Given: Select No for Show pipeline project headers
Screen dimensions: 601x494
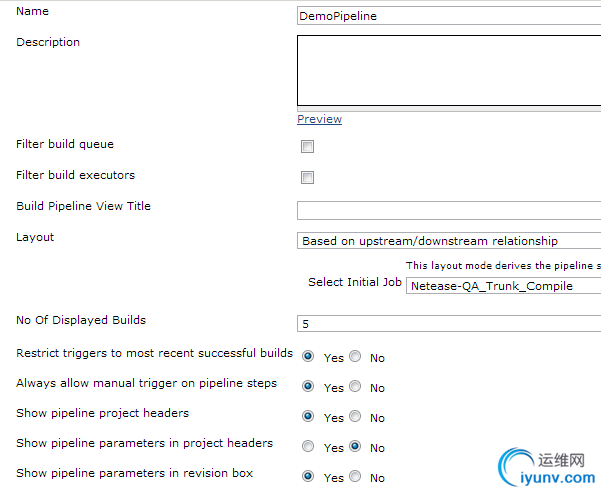Looking at the screenshot, I should pyautogui.click(x=355, y=416).
